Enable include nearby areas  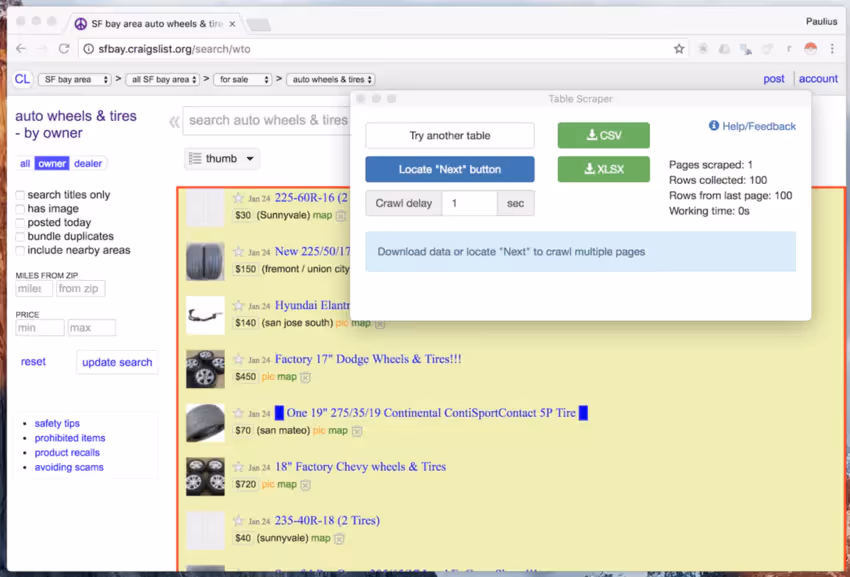tap(19, 250)
